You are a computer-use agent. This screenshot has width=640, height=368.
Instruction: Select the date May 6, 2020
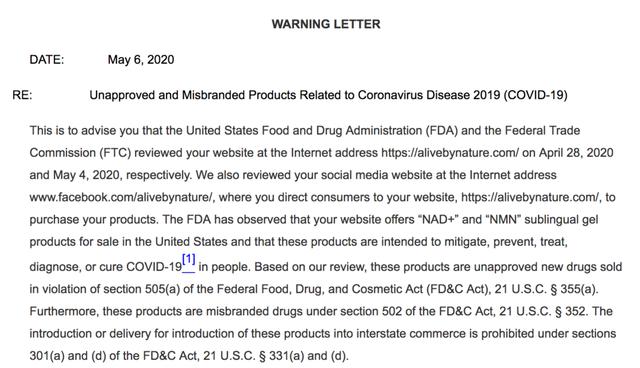click(x=141, y=60)
